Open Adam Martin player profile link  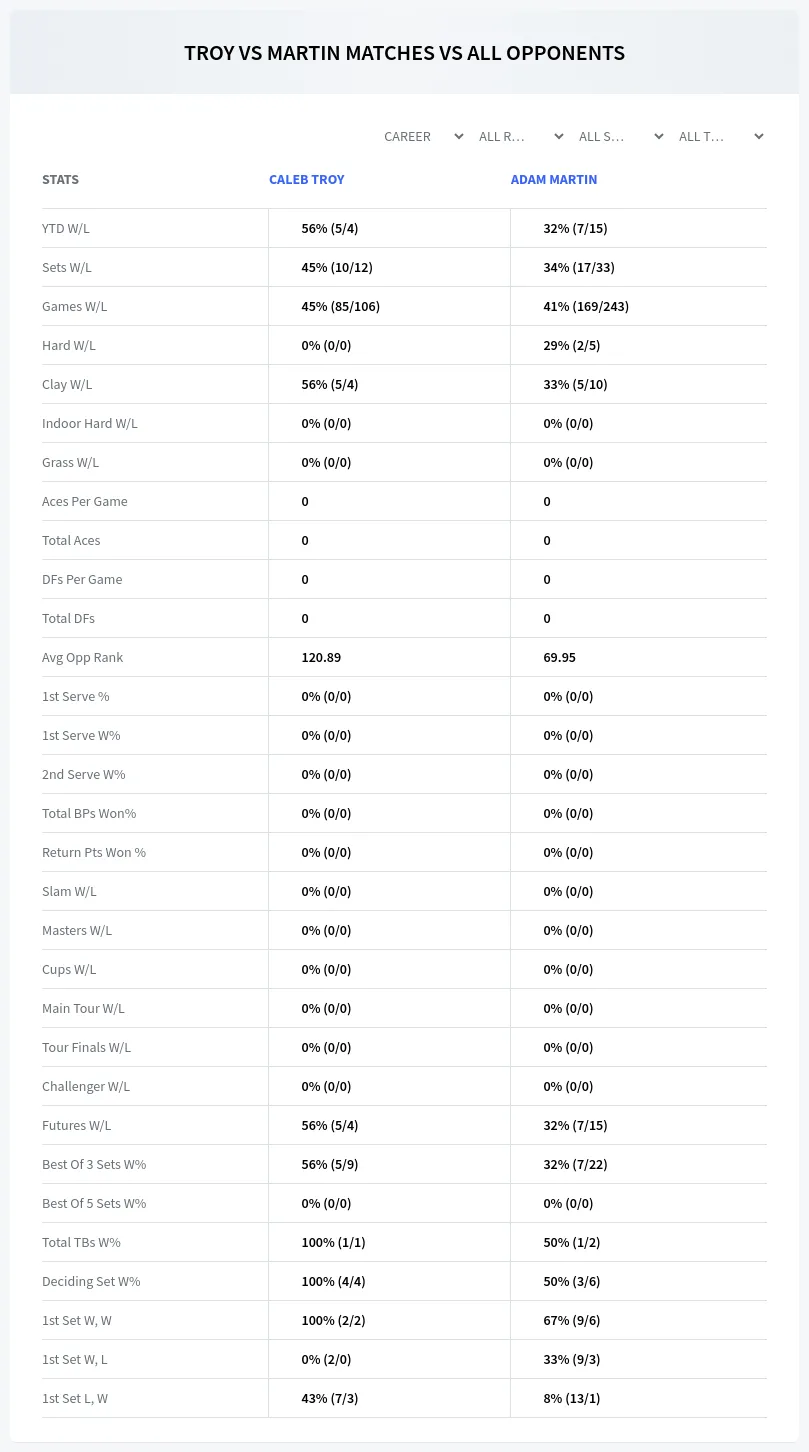554,180
